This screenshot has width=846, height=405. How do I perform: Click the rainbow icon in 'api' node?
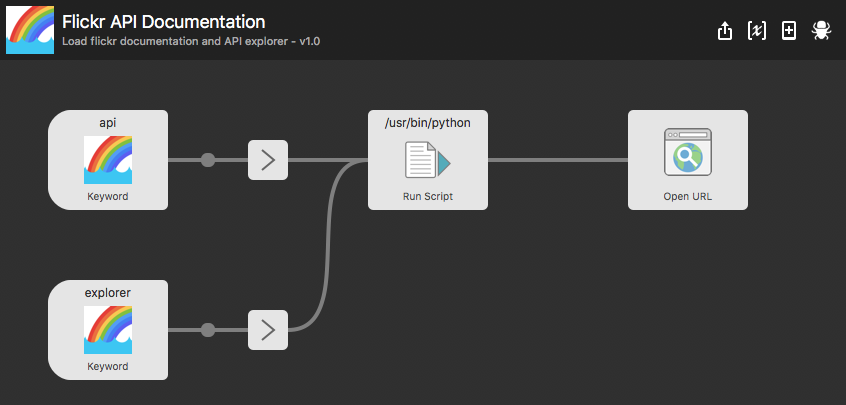pyautogui.click(x=108, y=160)
